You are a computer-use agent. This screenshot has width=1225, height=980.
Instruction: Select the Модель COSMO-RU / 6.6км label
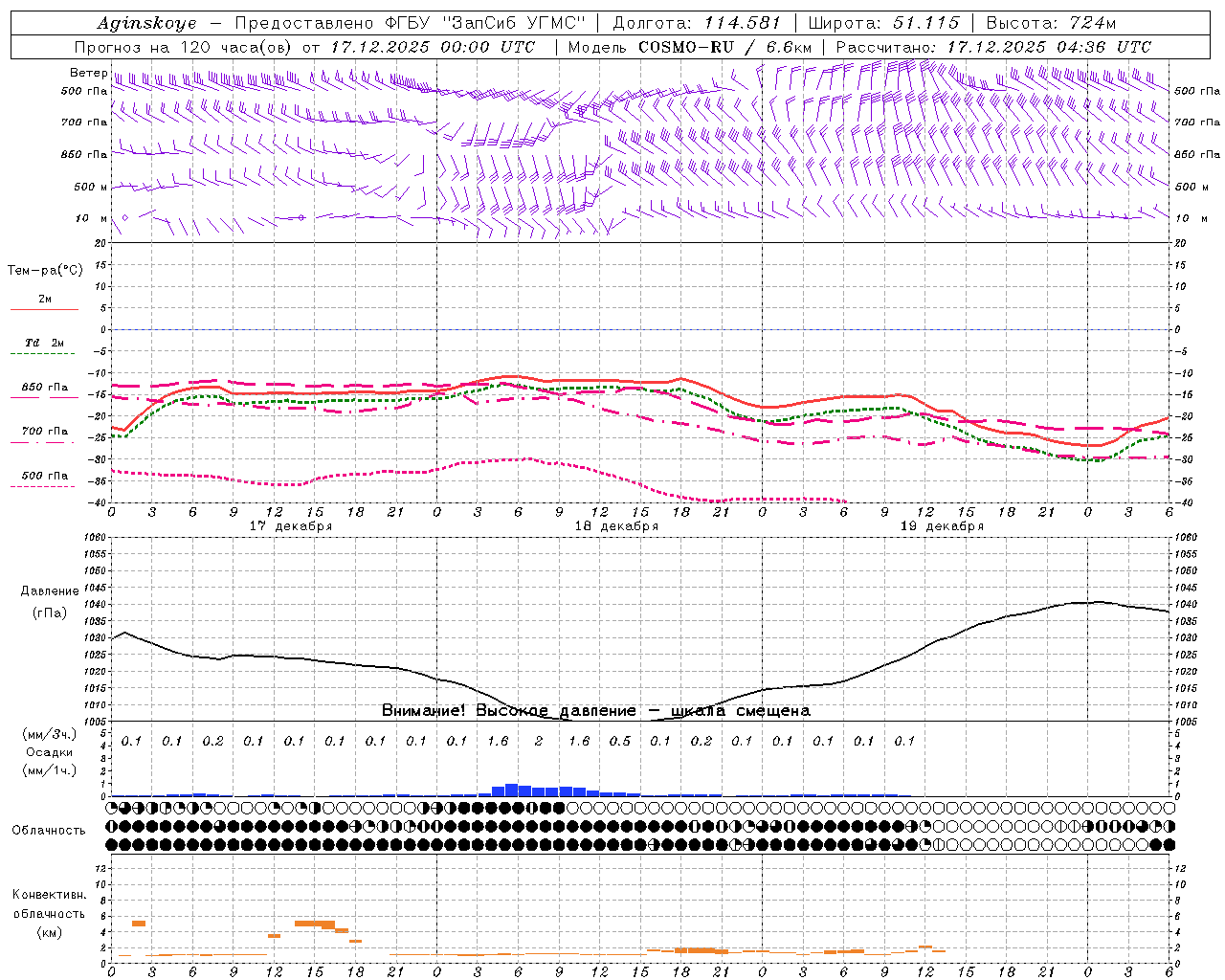[690, 47]
